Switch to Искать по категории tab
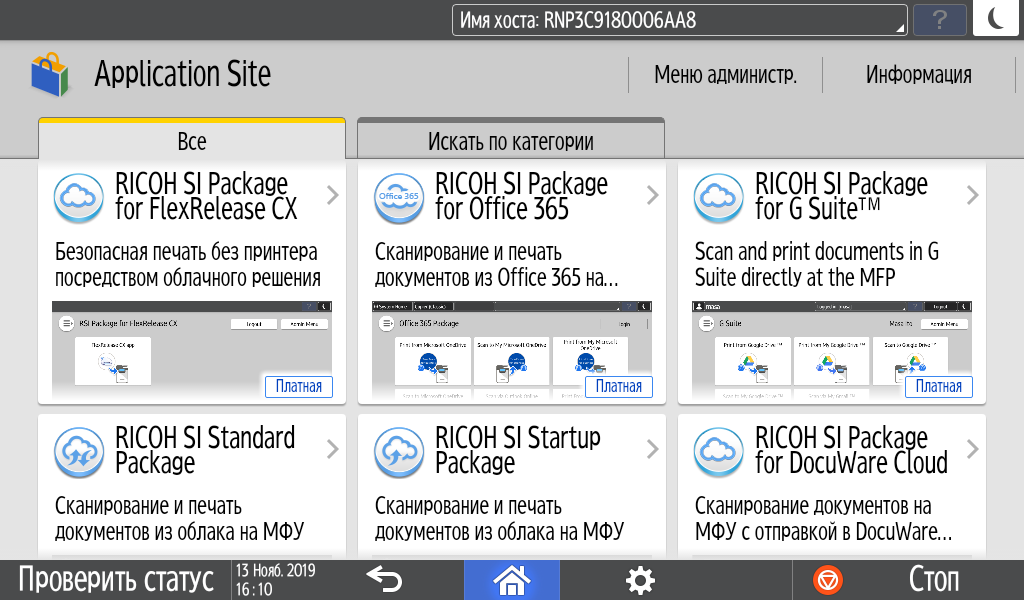The height and width of the screenshot is (600, 1024). point(511,139)
